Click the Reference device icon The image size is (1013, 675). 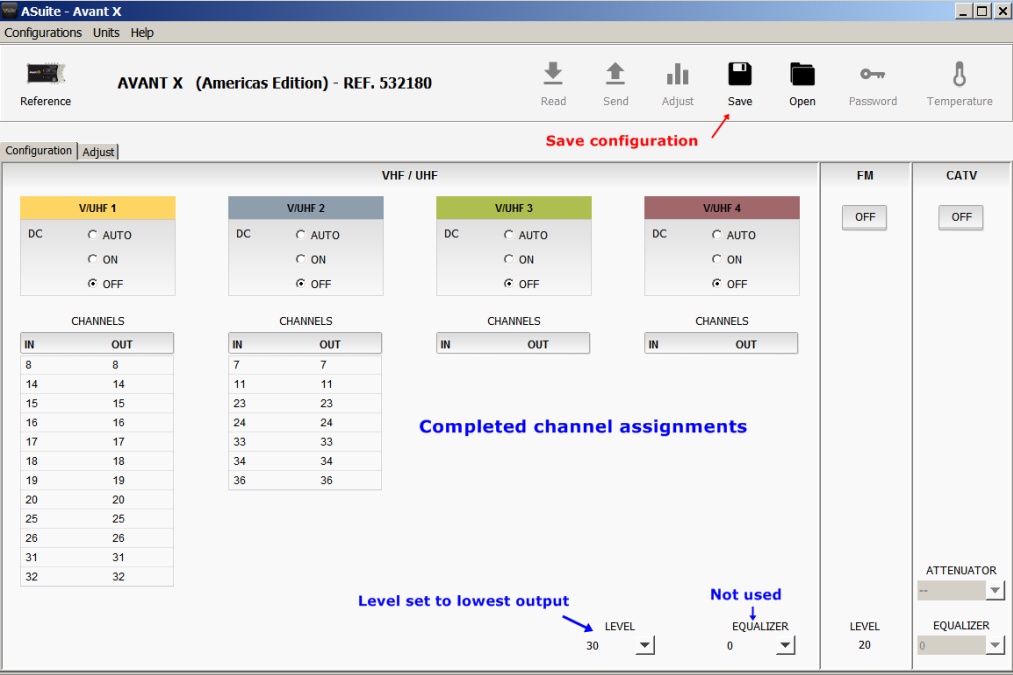45,75
